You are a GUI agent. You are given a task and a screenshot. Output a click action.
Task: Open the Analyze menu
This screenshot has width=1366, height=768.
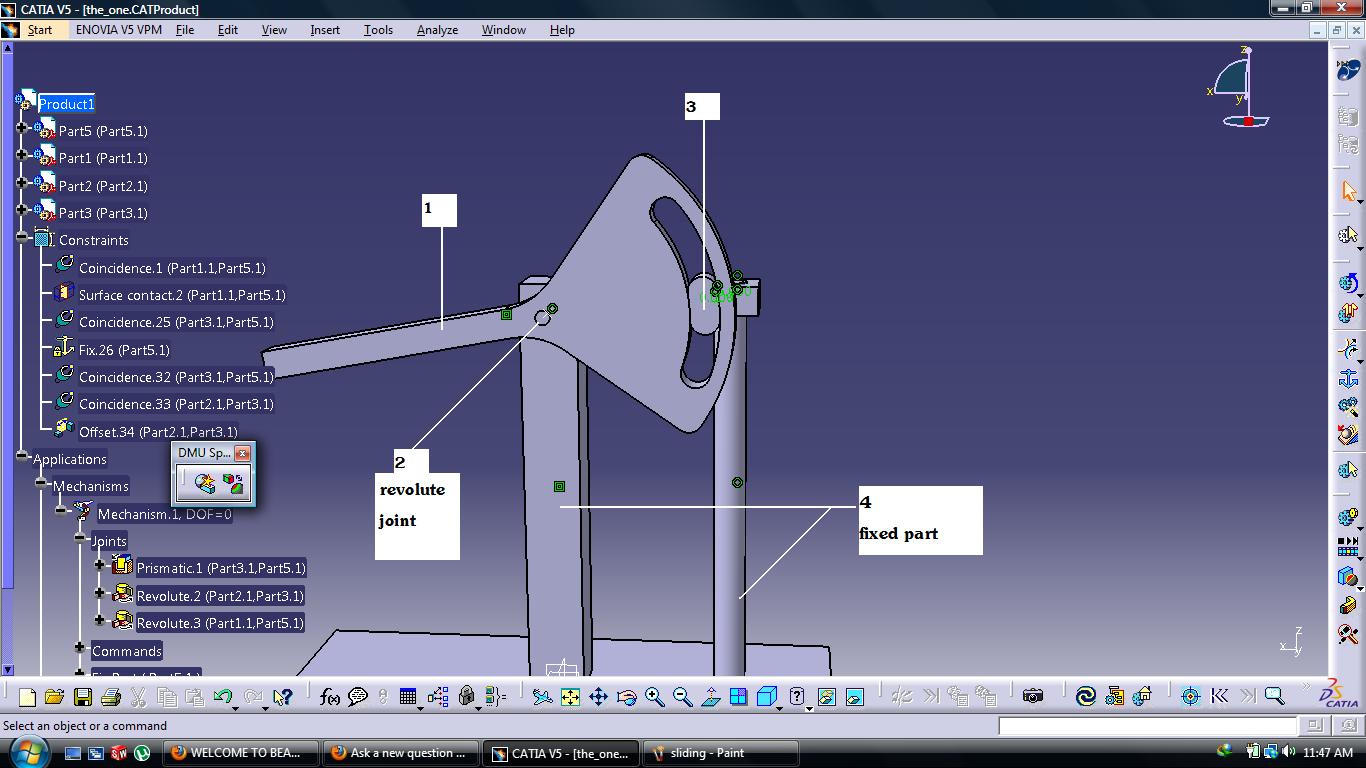[x=437, y=30]
